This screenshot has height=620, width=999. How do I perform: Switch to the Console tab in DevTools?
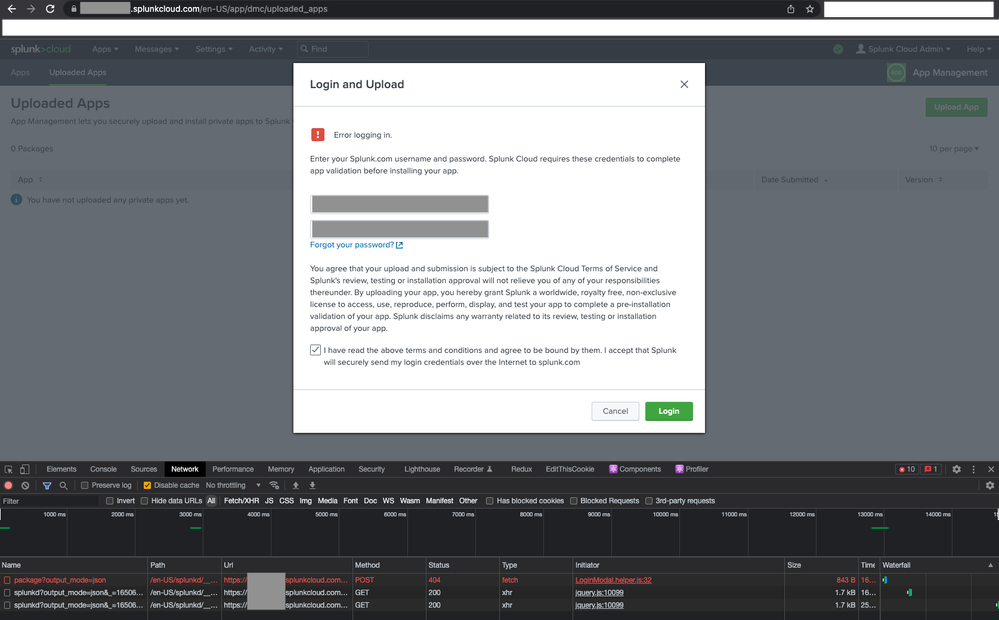pos(103,469)
